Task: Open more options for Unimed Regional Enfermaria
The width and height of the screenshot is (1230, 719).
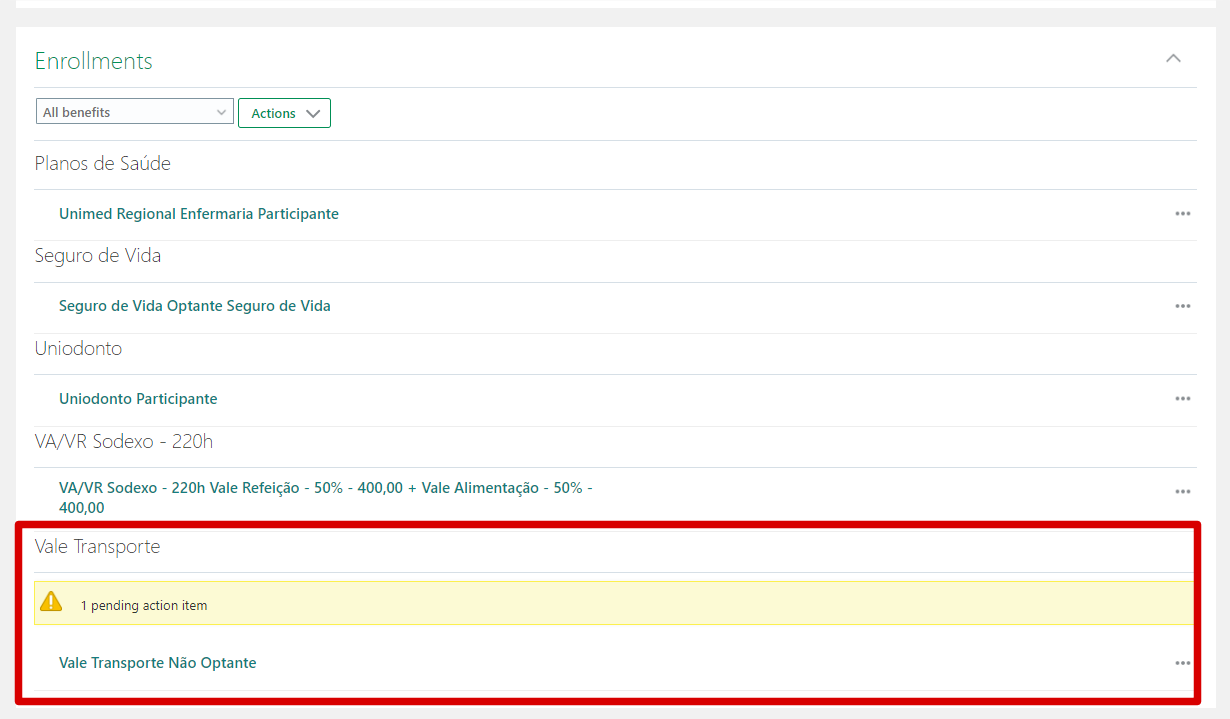Action: [1183, 214]
